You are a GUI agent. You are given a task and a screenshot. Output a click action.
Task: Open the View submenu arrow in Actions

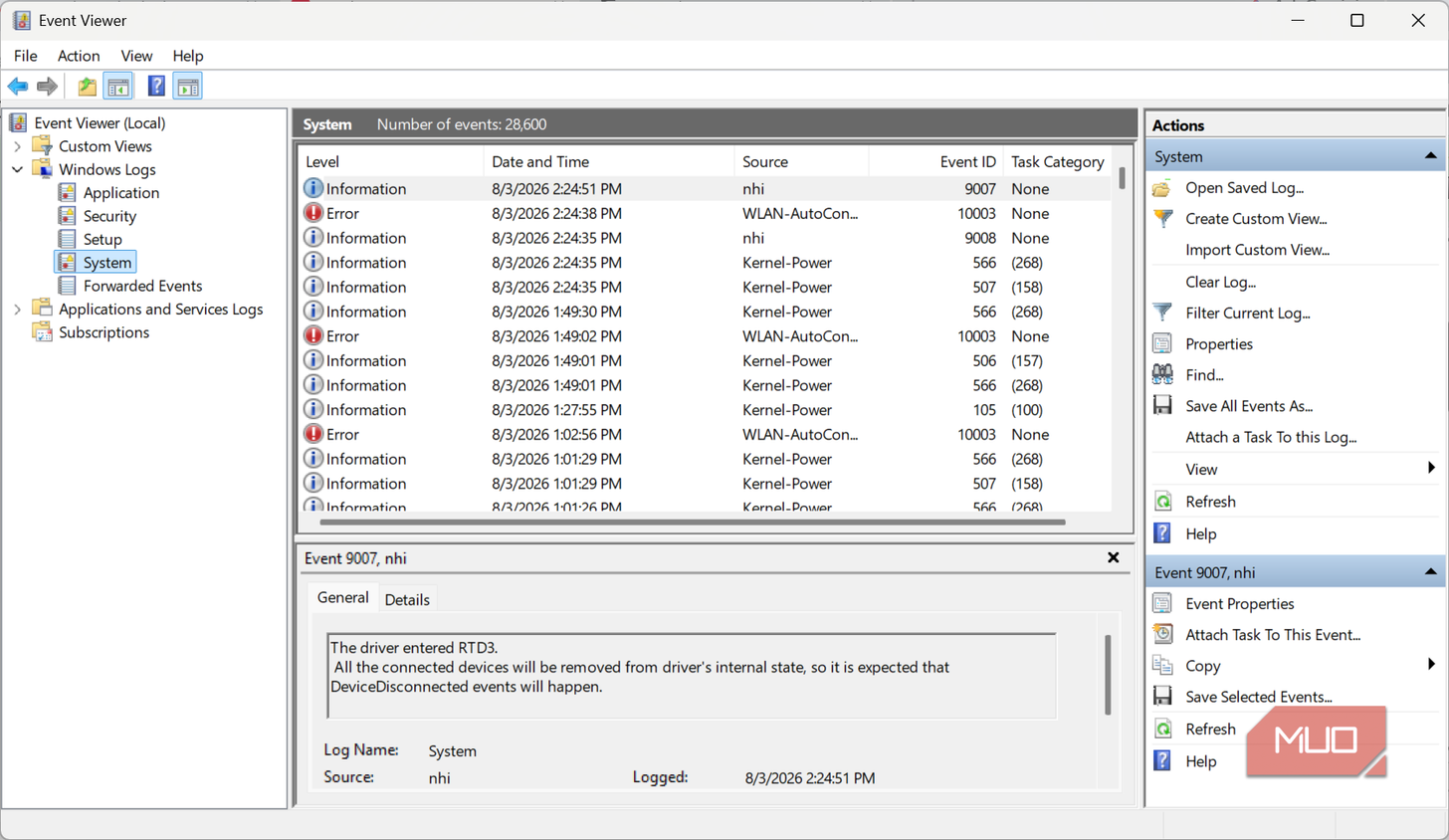coord(1431,468)
